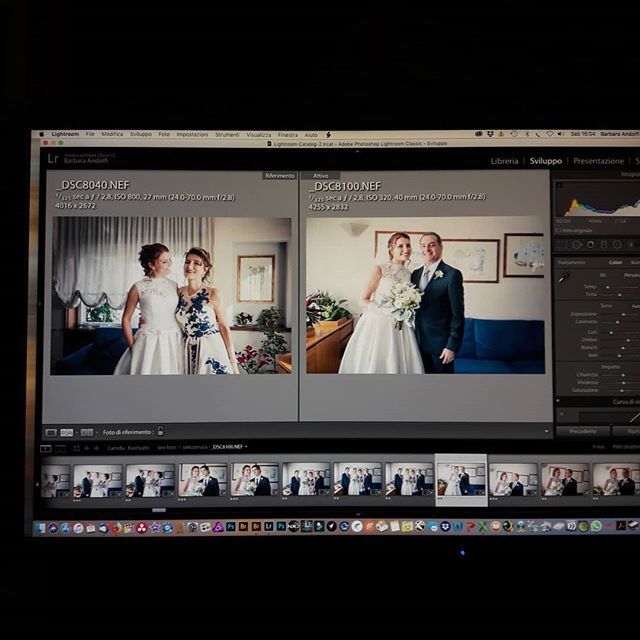This screenshot has height=640, width=640.
Task: Open the File menu
Action: point(90,134)
